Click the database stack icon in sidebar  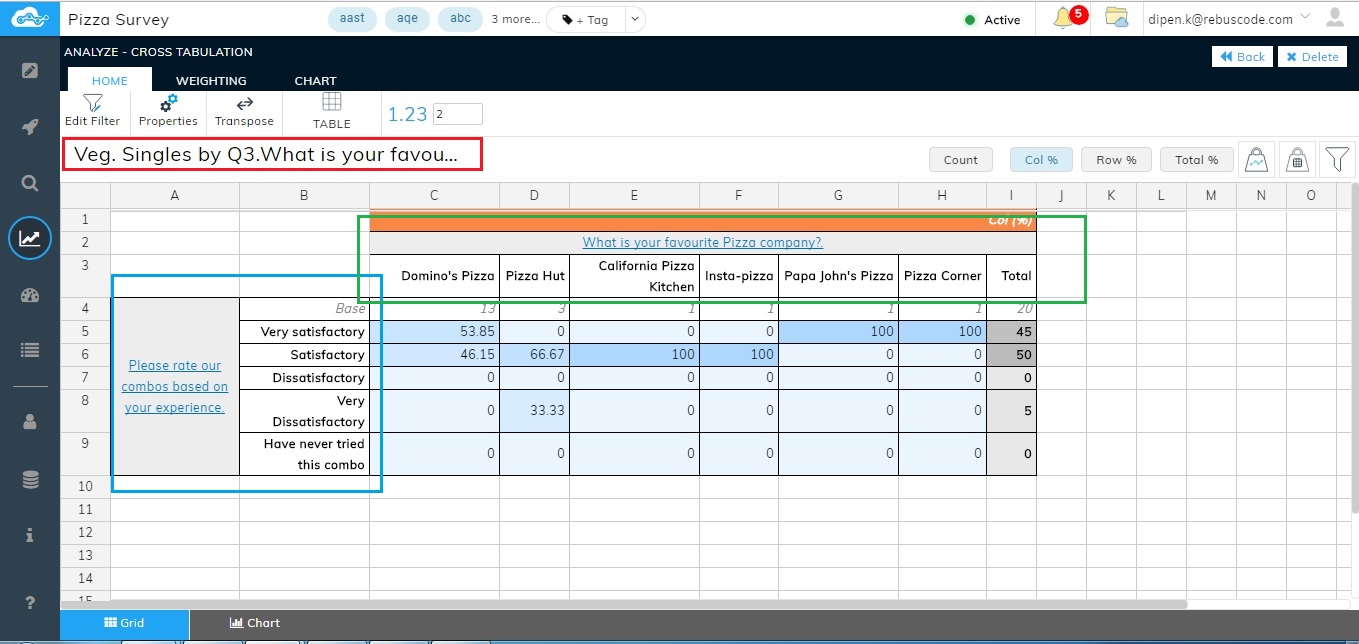point(30,479)
